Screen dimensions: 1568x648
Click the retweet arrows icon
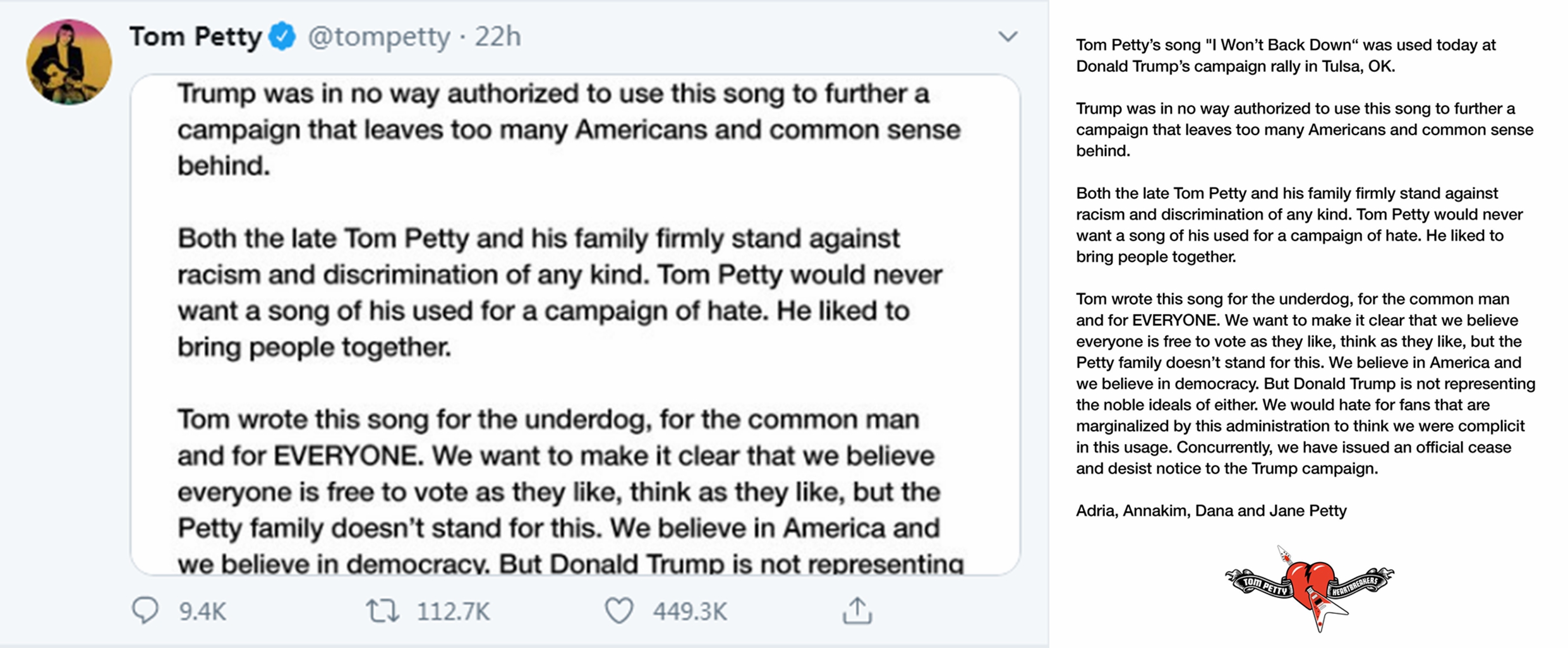(x=382, y=611)
